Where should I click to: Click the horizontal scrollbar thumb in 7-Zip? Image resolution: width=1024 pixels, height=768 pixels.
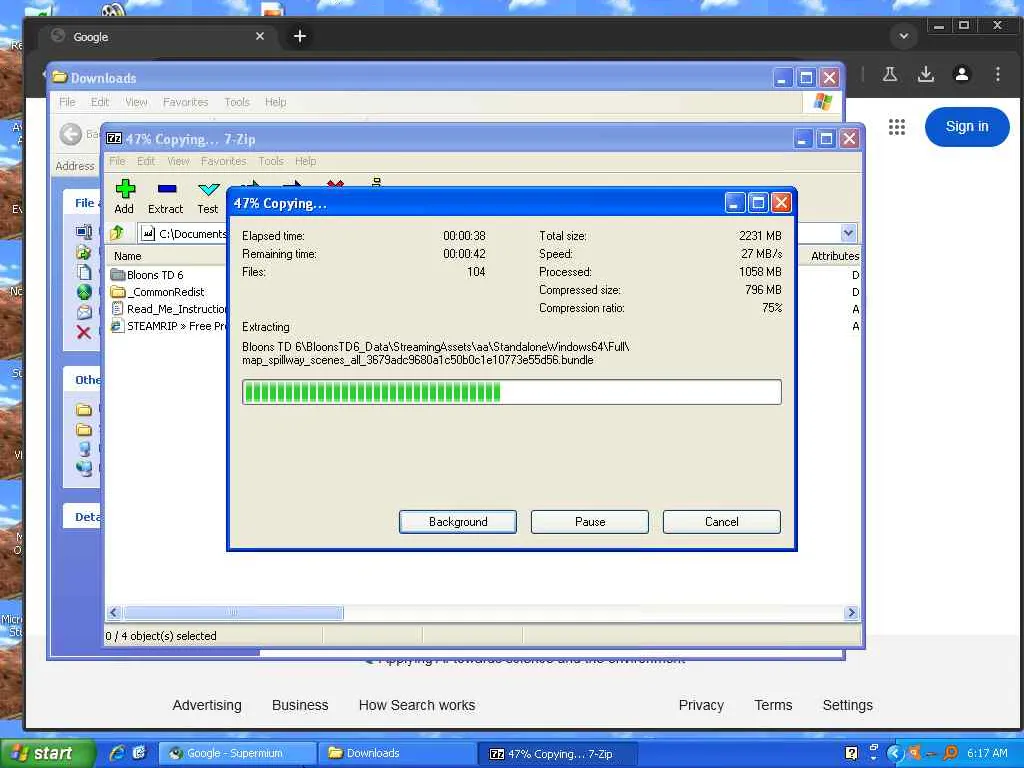coord(232,613)
